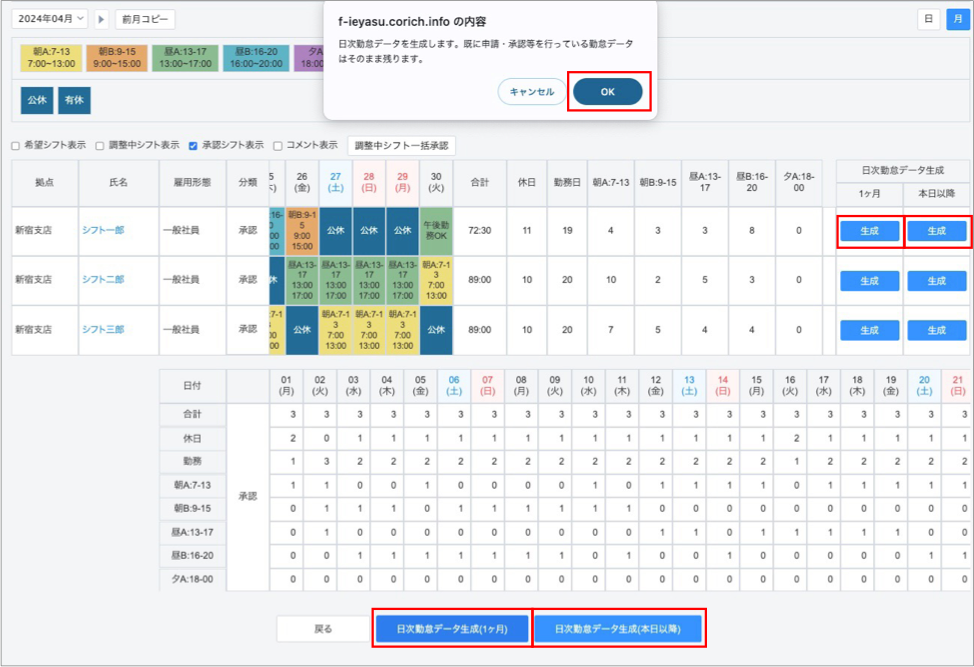Click シフト三郎's 公休 cell on the 26th

tap(302, 329)
